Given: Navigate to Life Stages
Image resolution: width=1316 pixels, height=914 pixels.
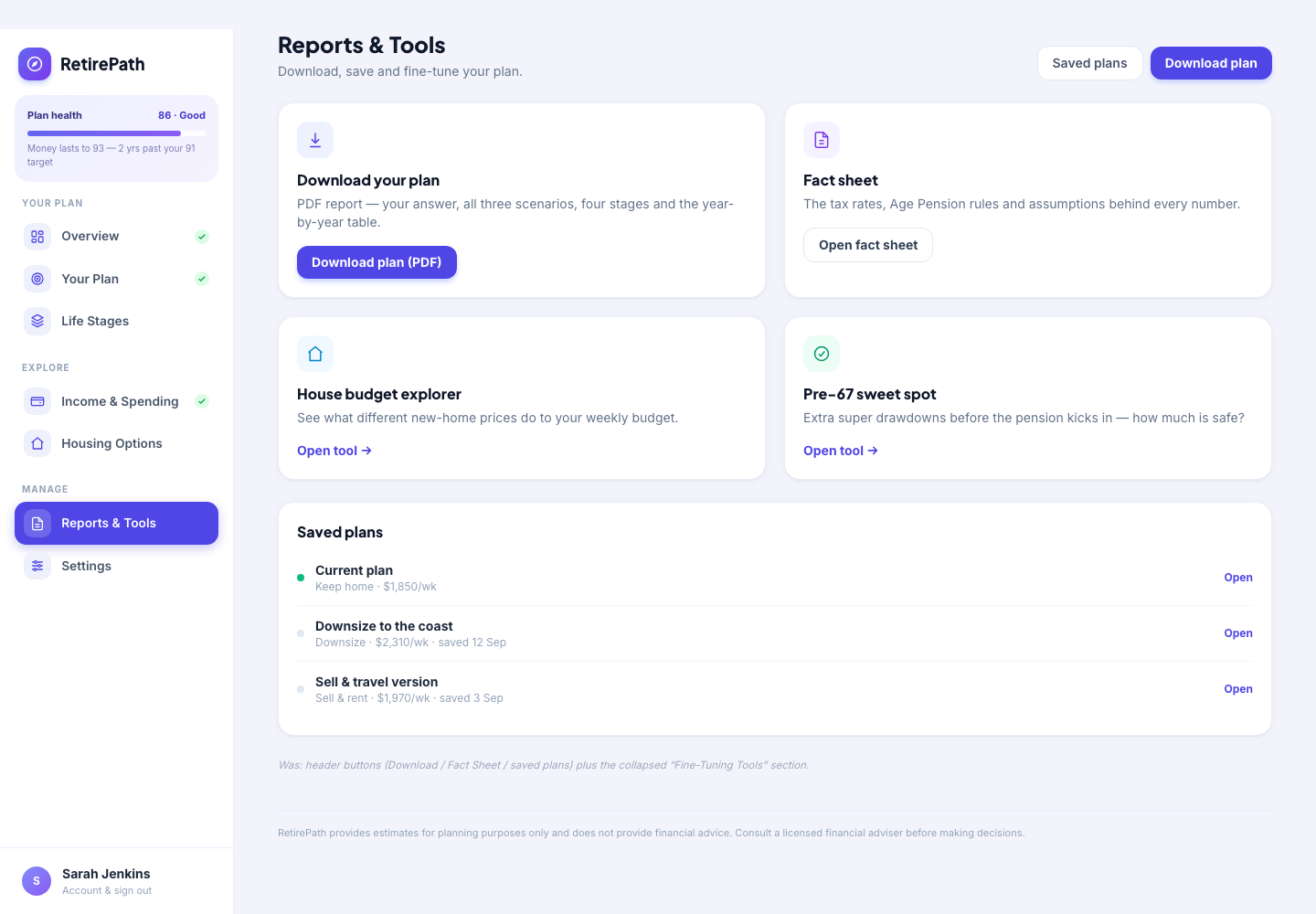Looking at the screenshot, I should [x=116, y=321].
